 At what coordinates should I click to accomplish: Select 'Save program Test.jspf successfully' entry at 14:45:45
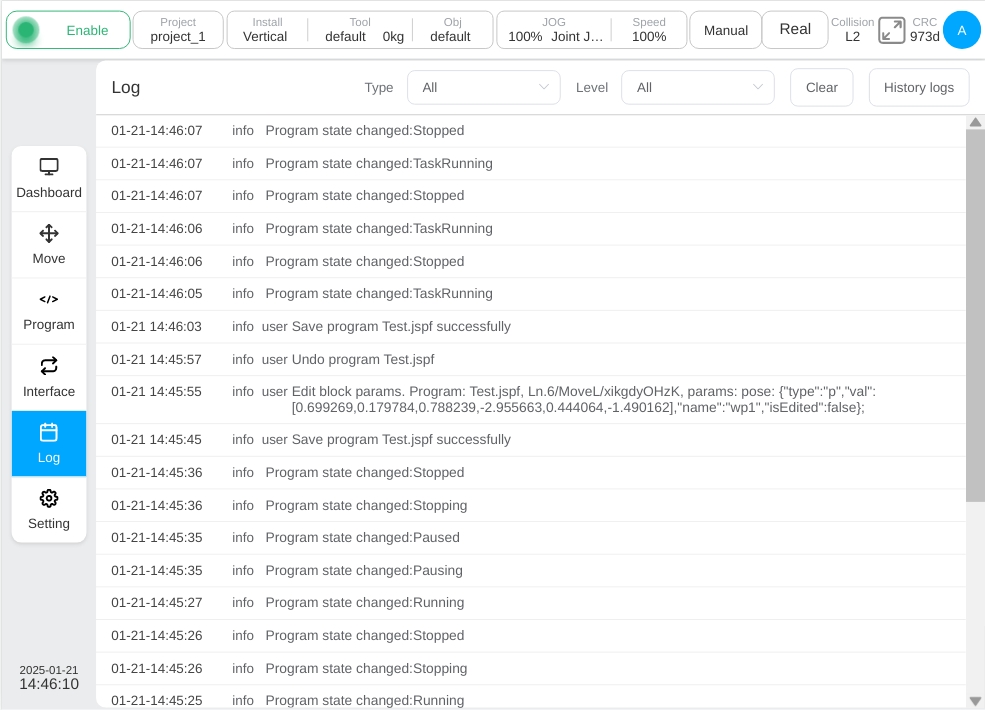[530, 440]
